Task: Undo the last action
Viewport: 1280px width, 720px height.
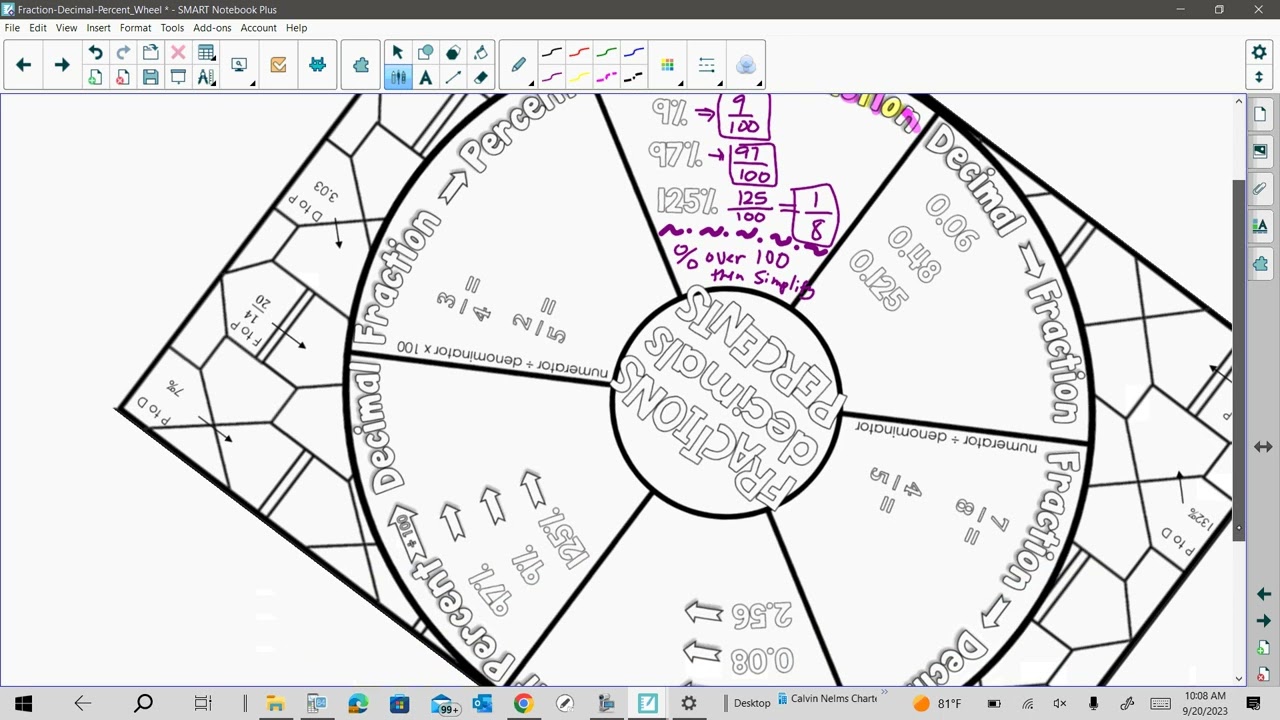Action: point(95,53)
